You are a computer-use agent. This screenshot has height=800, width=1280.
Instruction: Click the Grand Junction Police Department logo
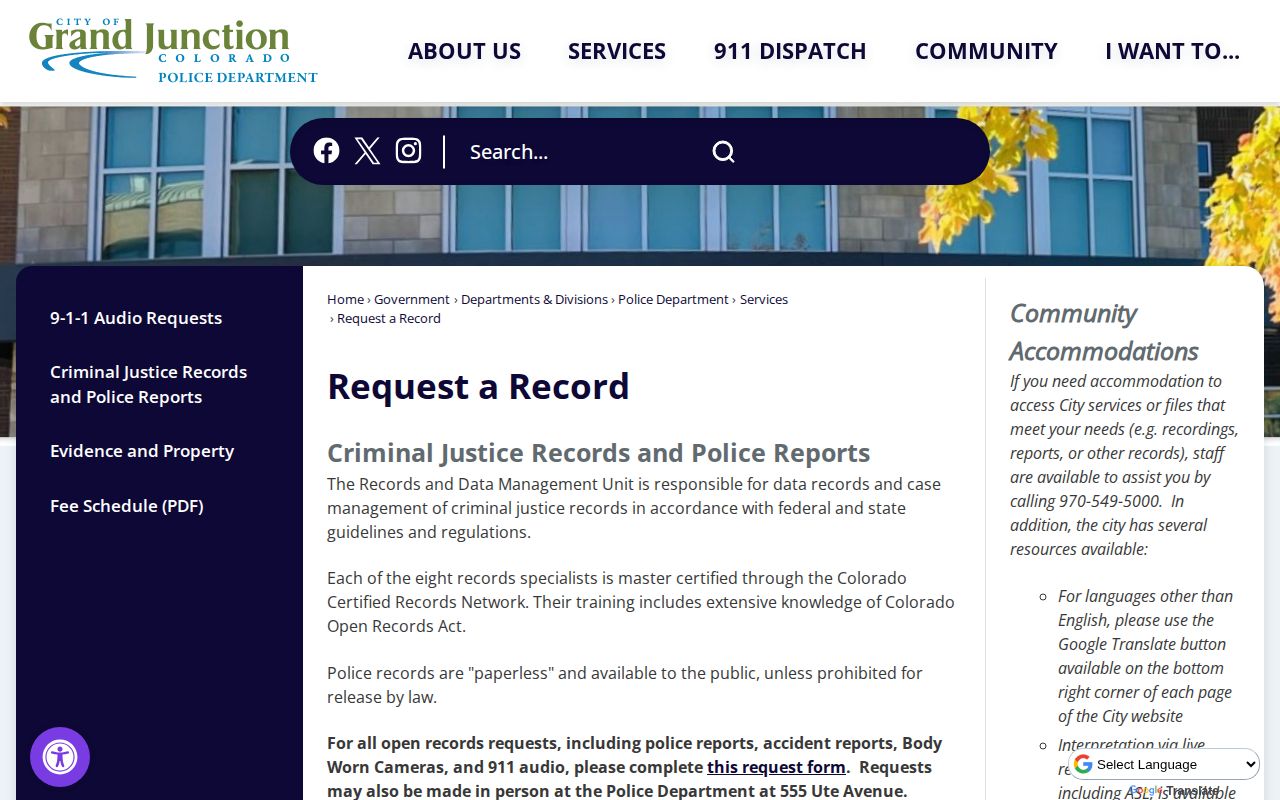pyautogui.click(x=173, y=50)
